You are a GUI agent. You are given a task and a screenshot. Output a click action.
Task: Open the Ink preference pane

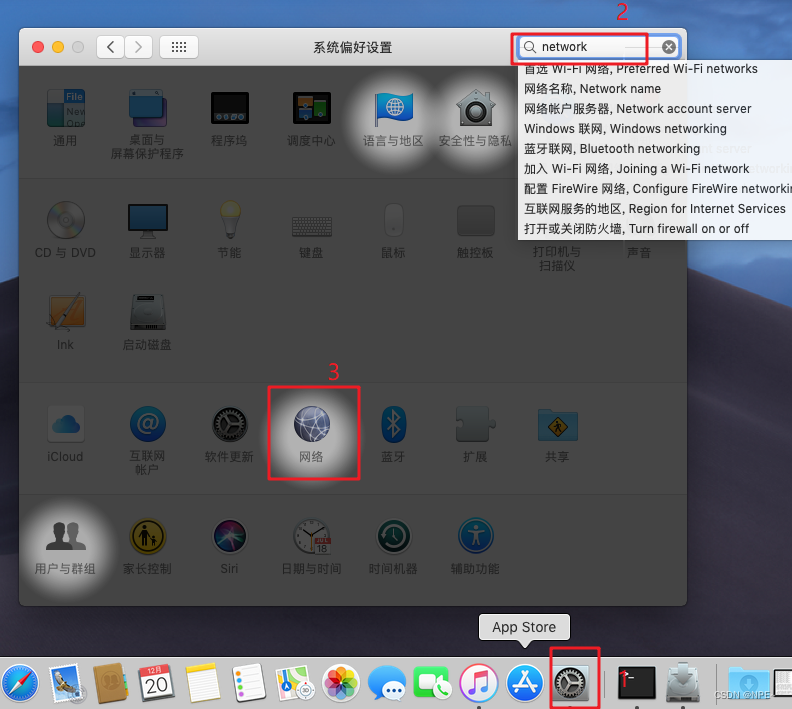click(x=66, y=321)
